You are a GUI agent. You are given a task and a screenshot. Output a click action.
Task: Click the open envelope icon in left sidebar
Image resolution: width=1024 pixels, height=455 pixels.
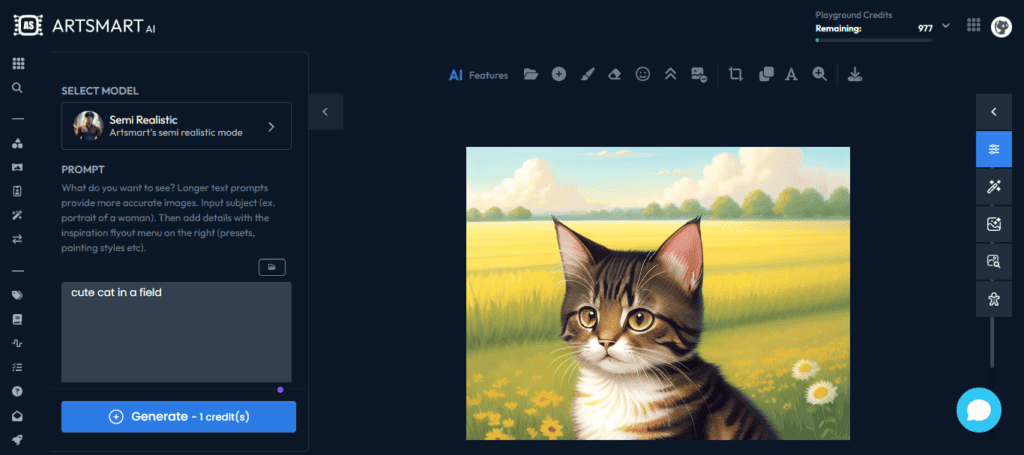(x=18, y=416)
